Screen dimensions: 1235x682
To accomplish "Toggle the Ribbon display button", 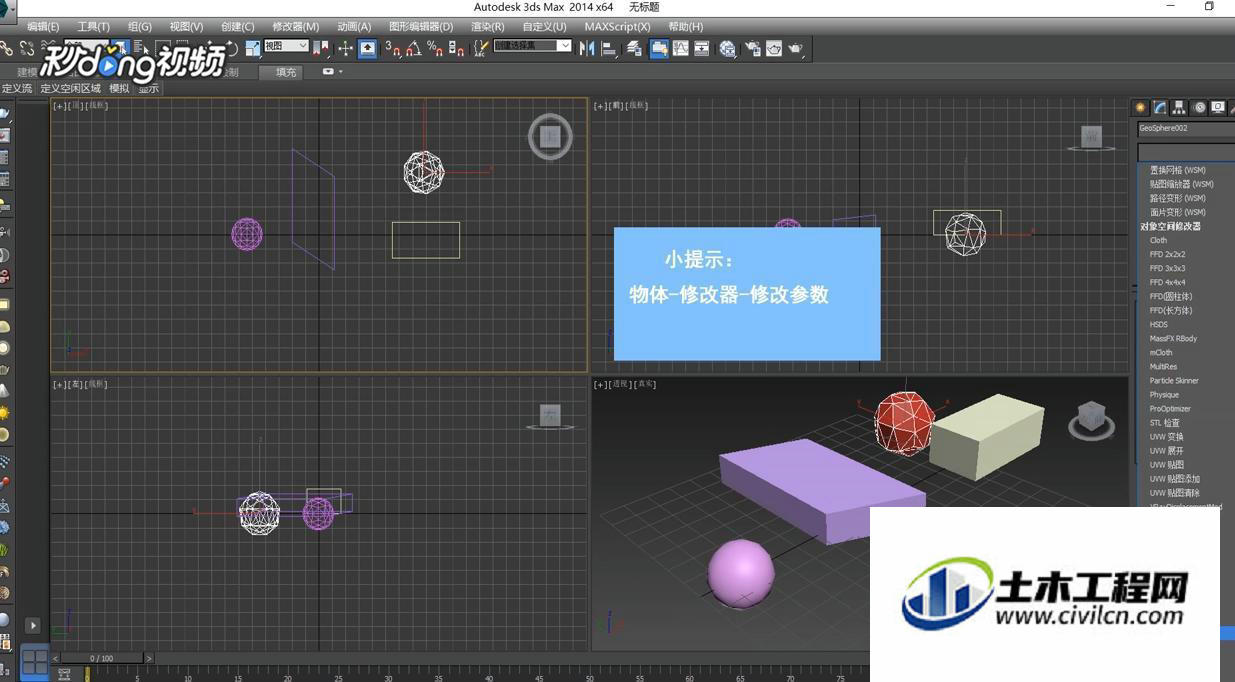I will (x=659, y=47).
